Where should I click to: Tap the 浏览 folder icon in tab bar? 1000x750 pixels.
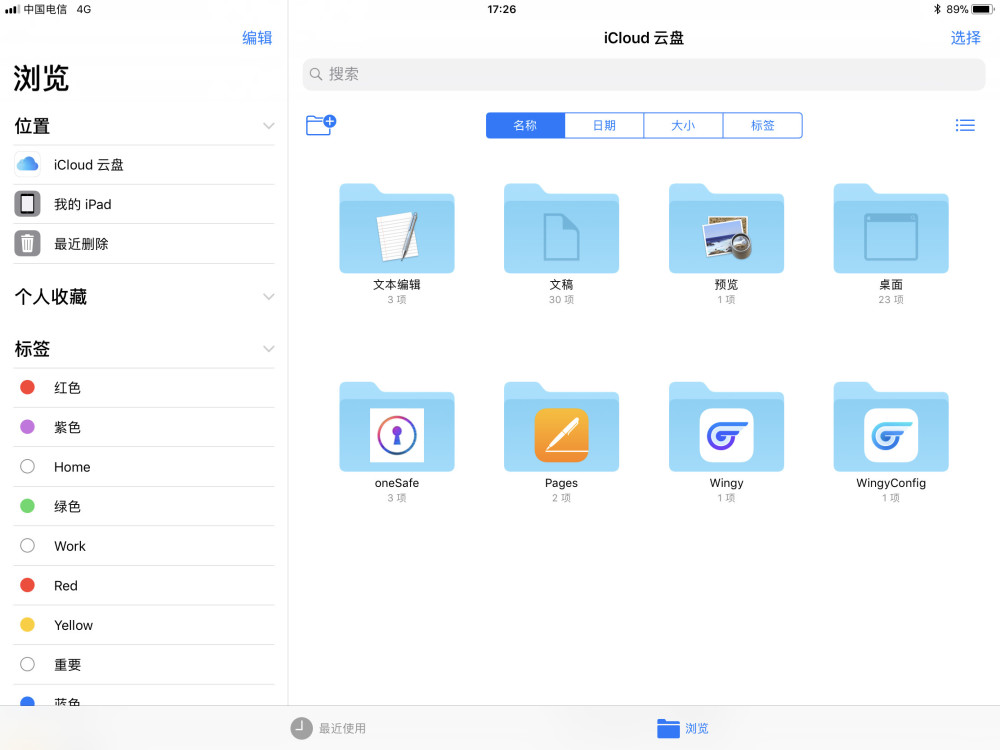(x=668, y=728)
